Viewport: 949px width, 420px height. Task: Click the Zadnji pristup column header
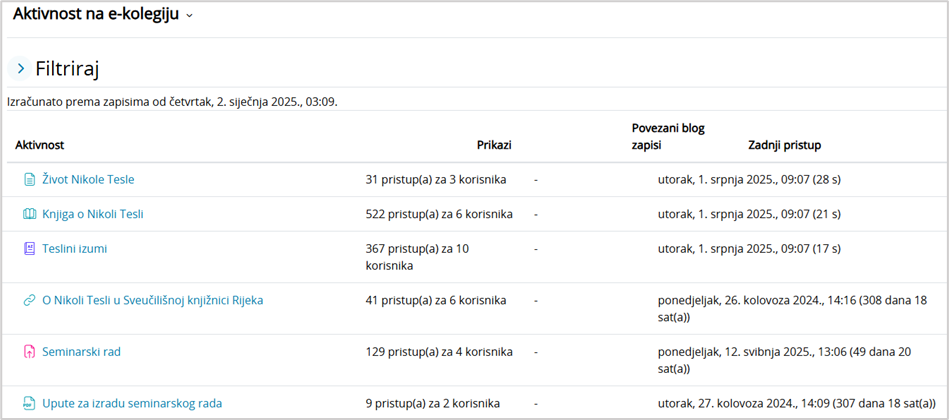(x=784, y=145)
